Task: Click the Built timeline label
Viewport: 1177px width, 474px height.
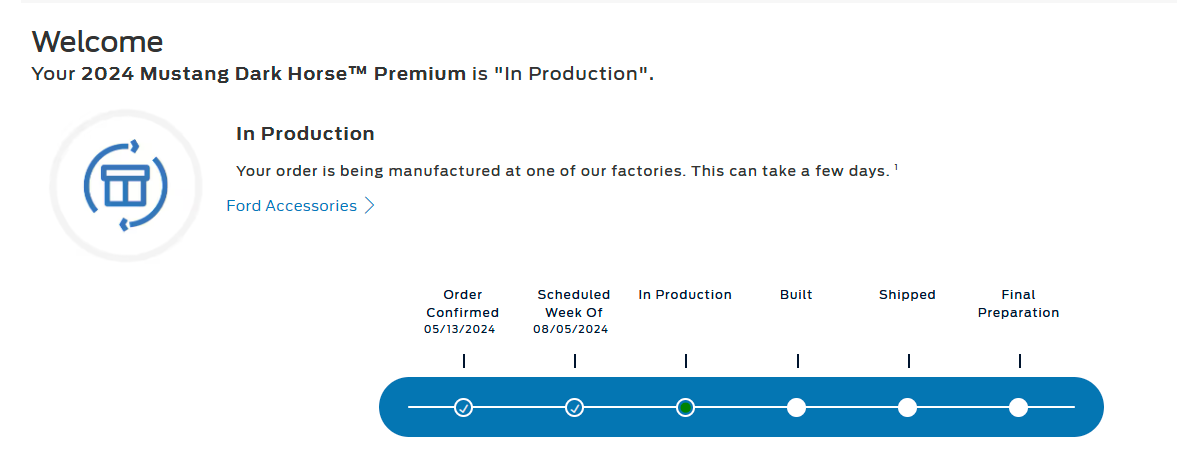Action: point(796,294)
